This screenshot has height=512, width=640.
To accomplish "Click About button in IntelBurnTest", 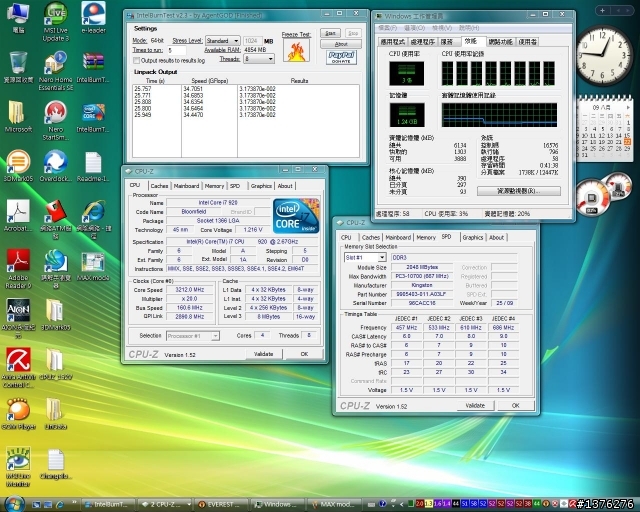I will pos(341,44).
